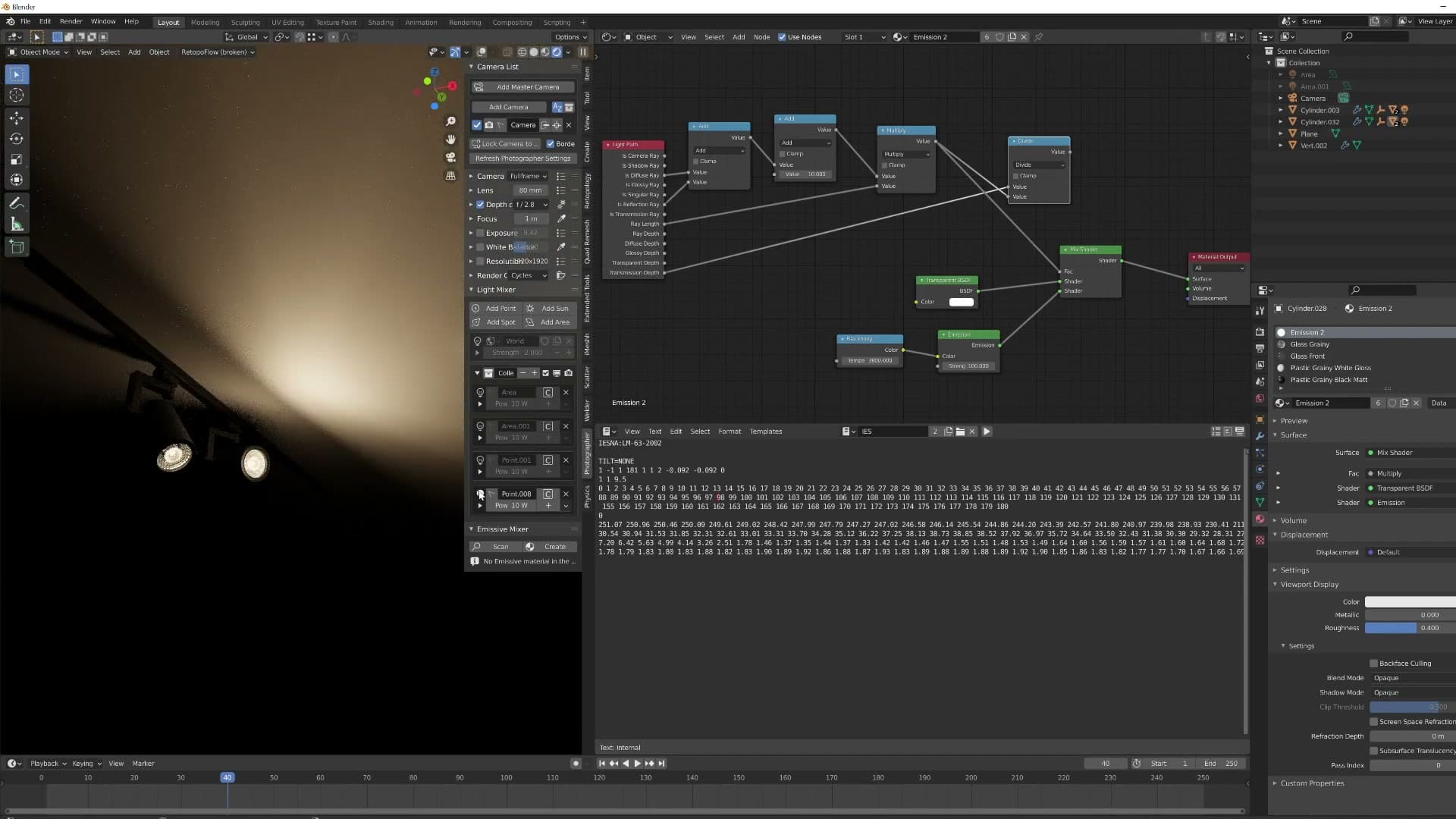Choose the Transform tool

tap(17, 180)
